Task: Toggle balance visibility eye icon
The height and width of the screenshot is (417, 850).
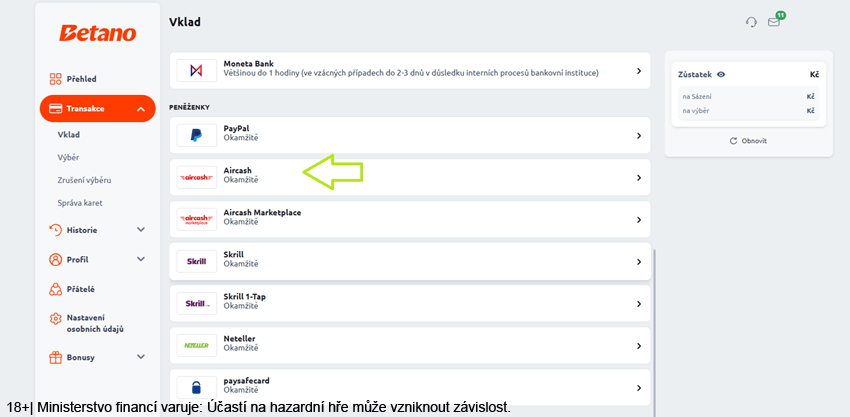Action: tap(720, 75)
